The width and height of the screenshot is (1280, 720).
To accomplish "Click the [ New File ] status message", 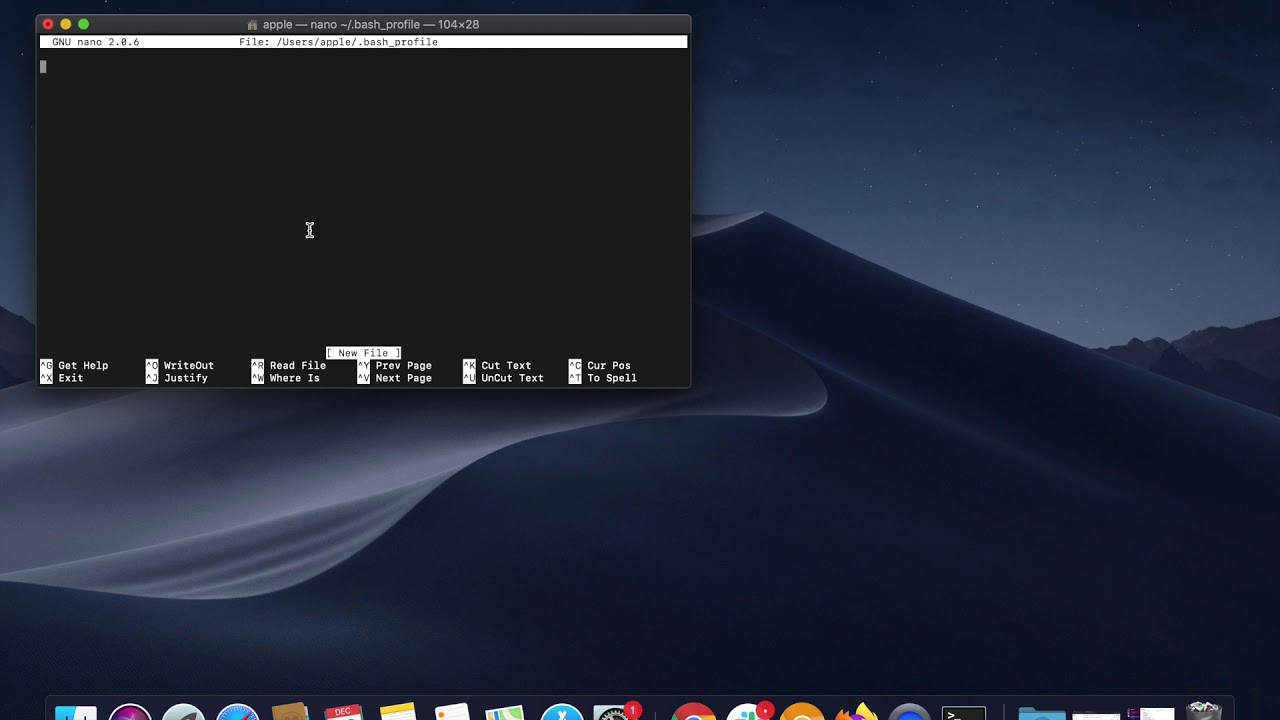I will click(x=363, y=353).
